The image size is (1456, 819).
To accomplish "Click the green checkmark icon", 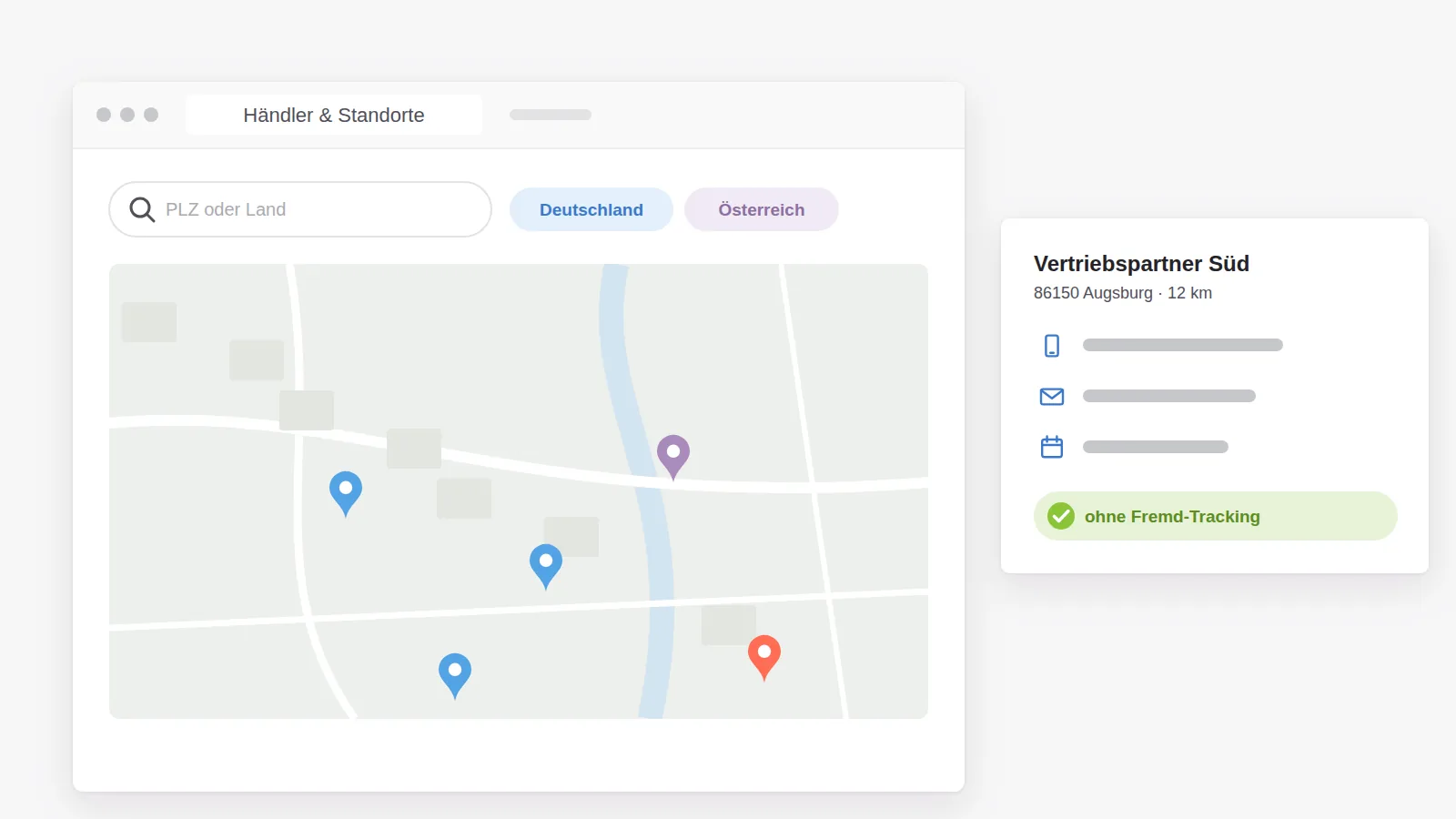I will click(1061, 516).
